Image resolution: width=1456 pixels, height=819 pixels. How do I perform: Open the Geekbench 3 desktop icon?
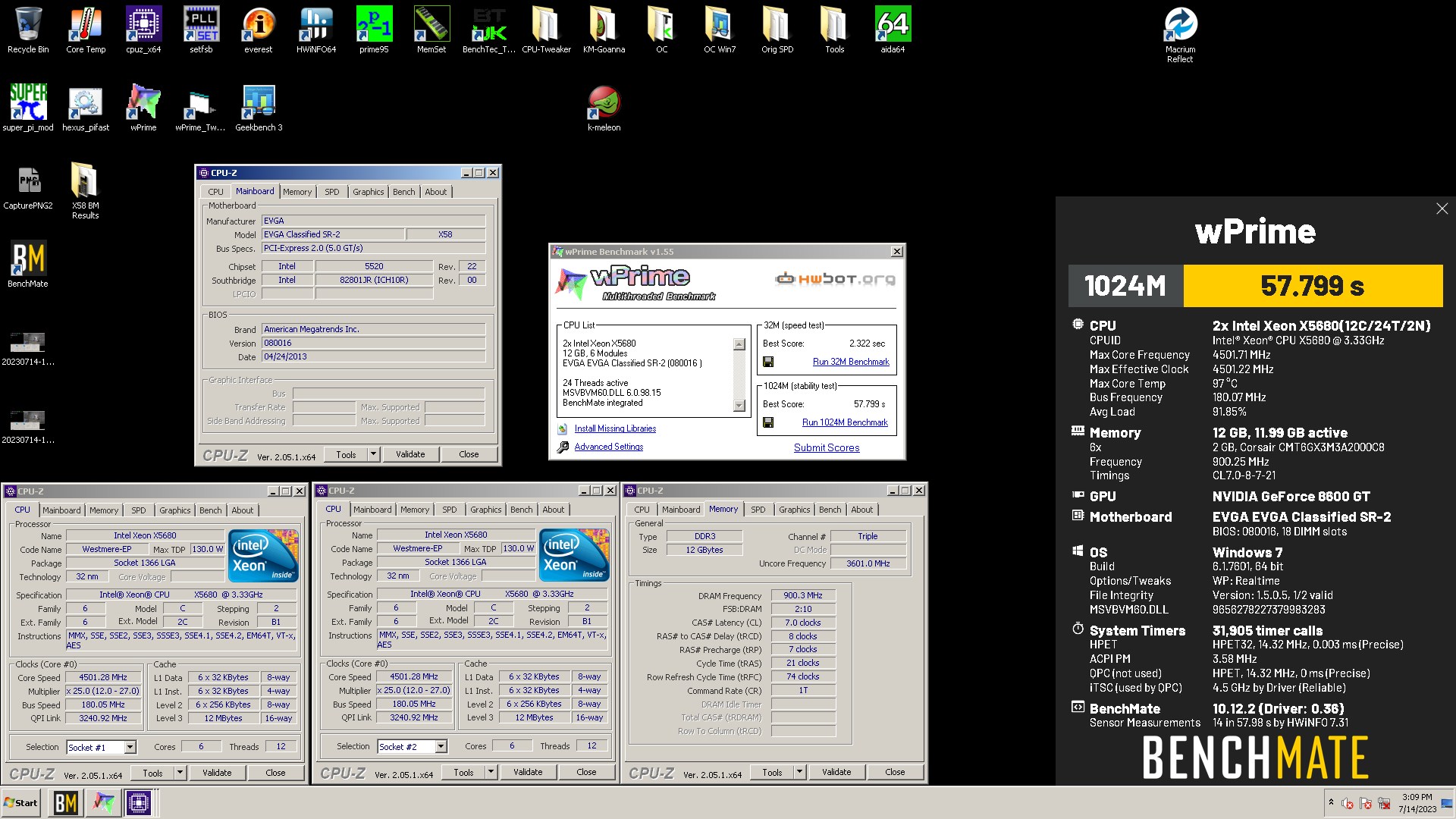(259, 108)
